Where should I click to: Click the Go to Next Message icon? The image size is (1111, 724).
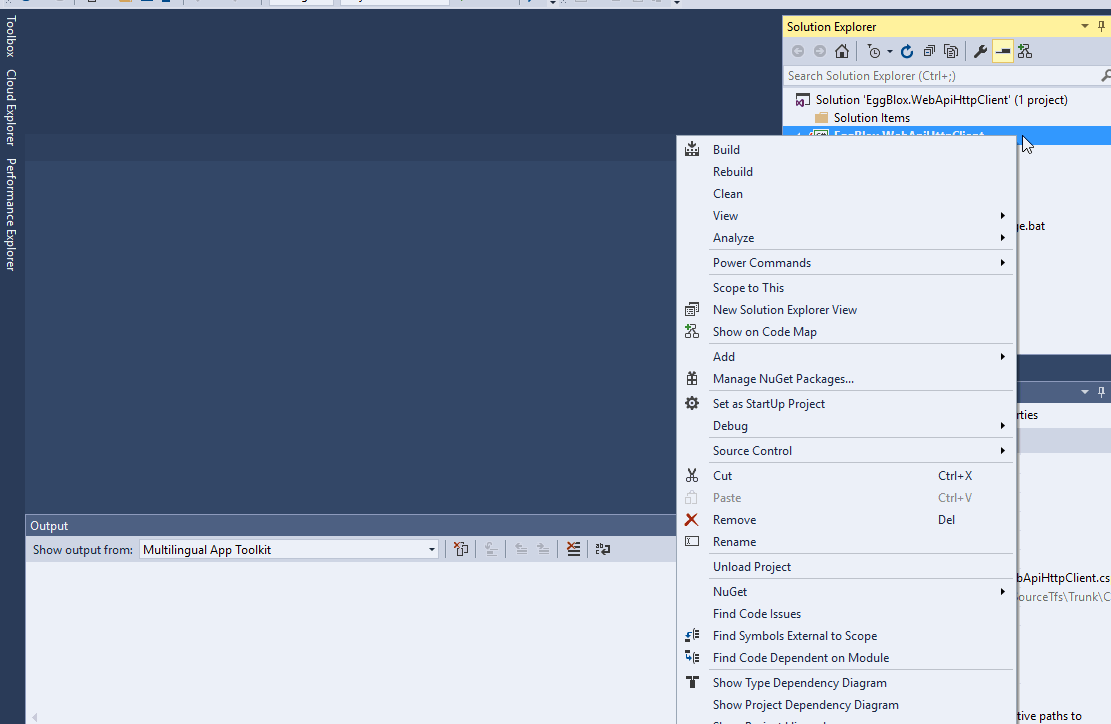543,549
